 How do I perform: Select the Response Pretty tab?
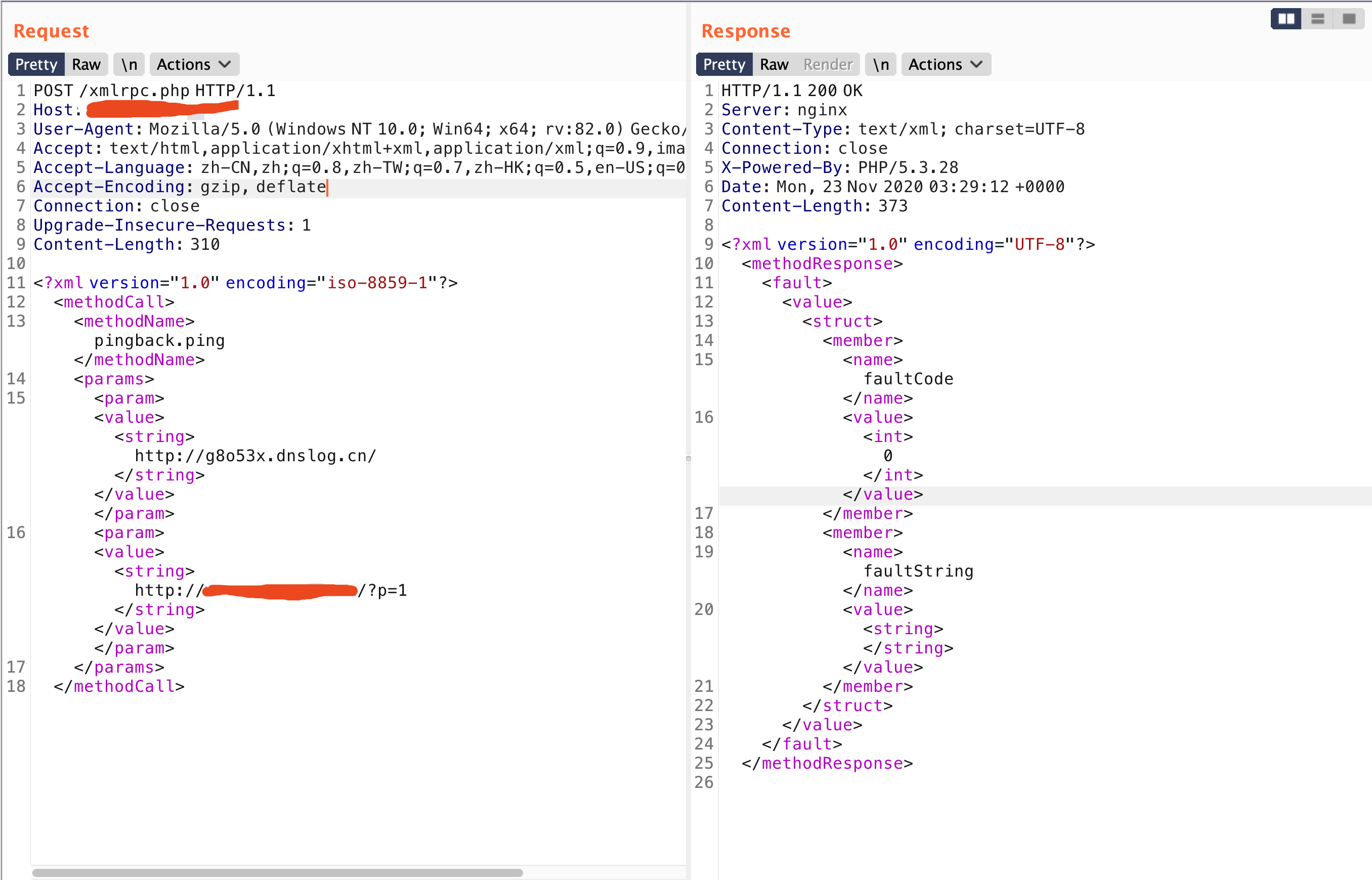724,65
